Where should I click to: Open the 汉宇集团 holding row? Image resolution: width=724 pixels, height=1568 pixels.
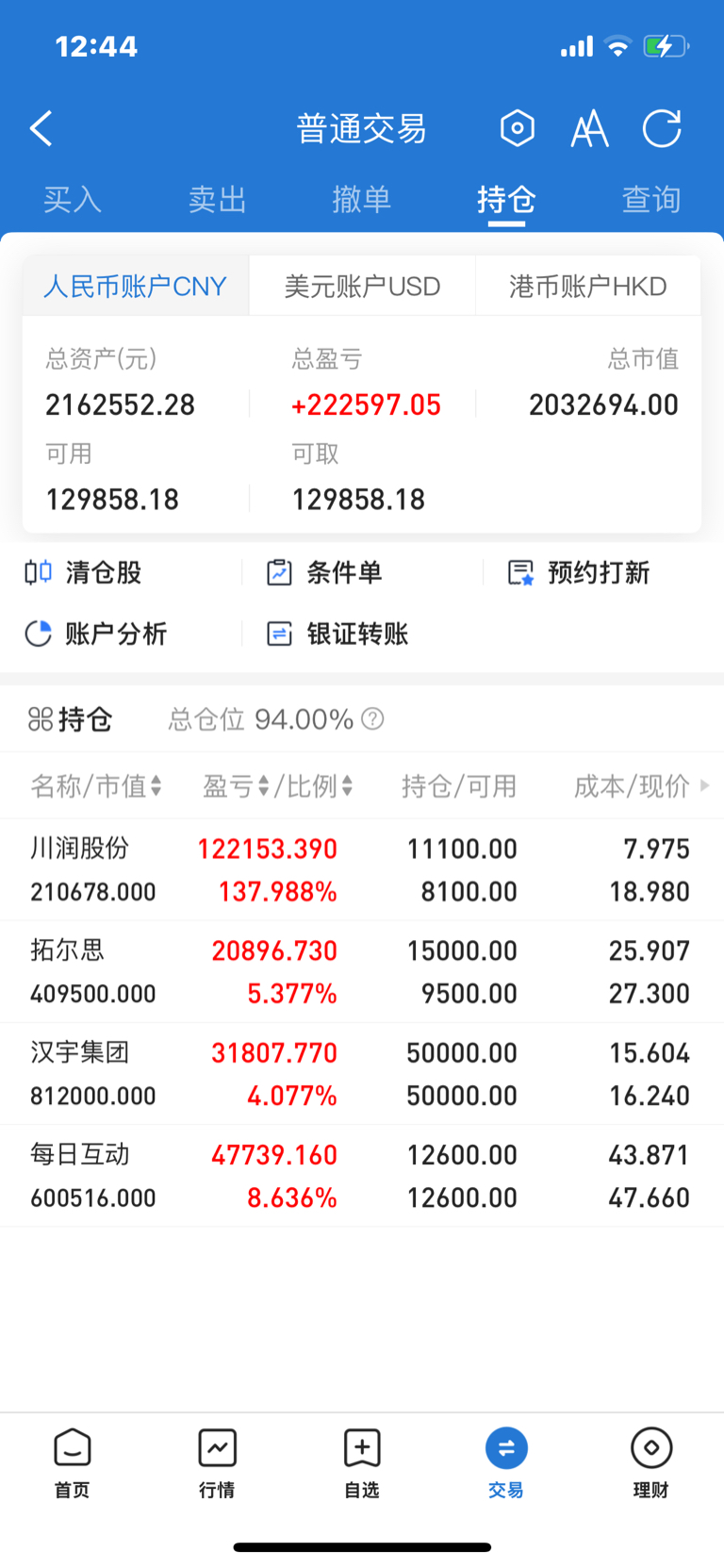362,1073
